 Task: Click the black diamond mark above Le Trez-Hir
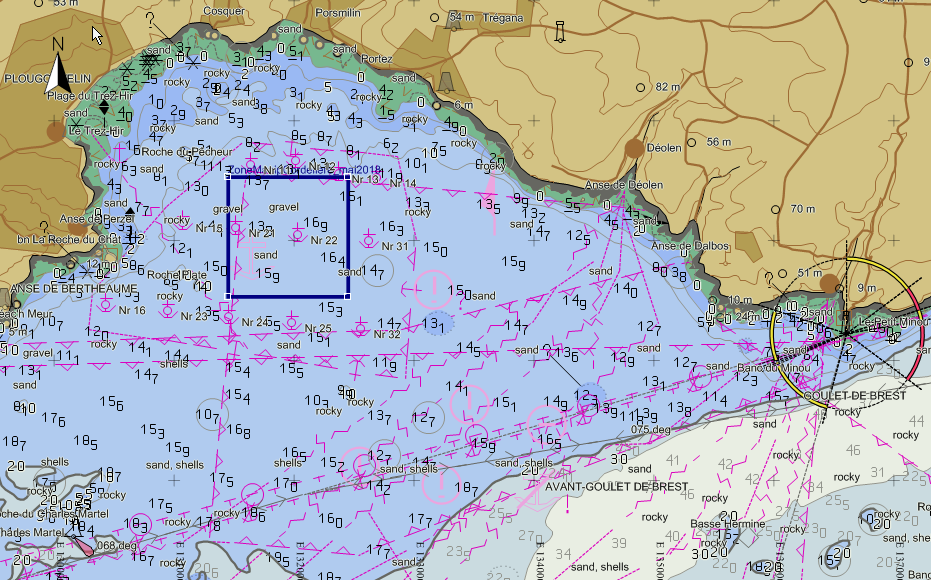103,106
